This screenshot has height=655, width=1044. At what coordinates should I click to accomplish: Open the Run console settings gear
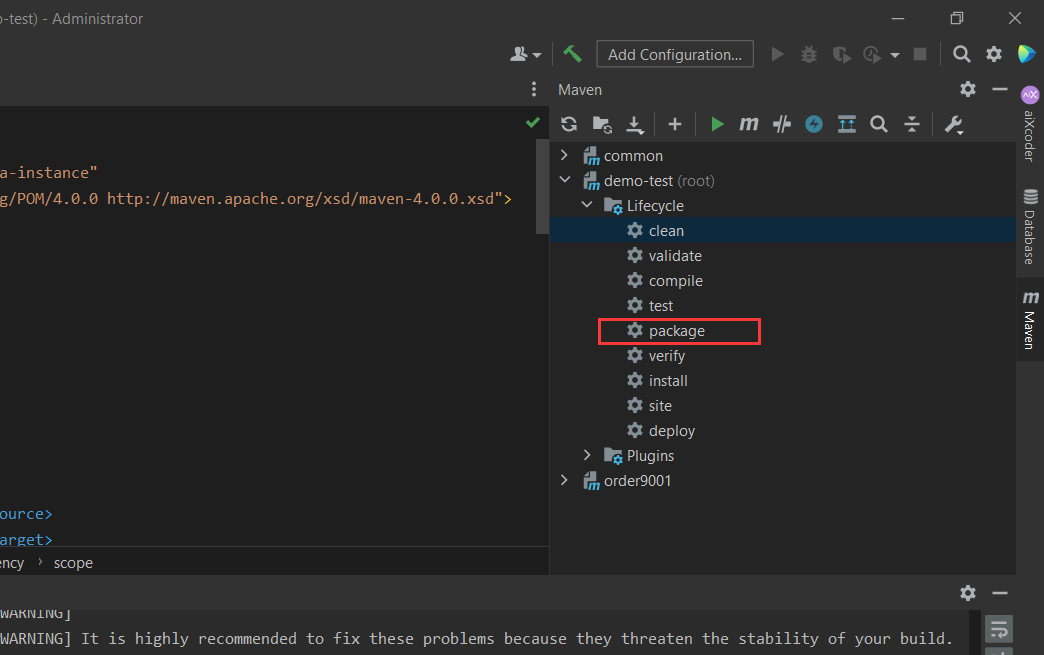(x=968, y=592)
